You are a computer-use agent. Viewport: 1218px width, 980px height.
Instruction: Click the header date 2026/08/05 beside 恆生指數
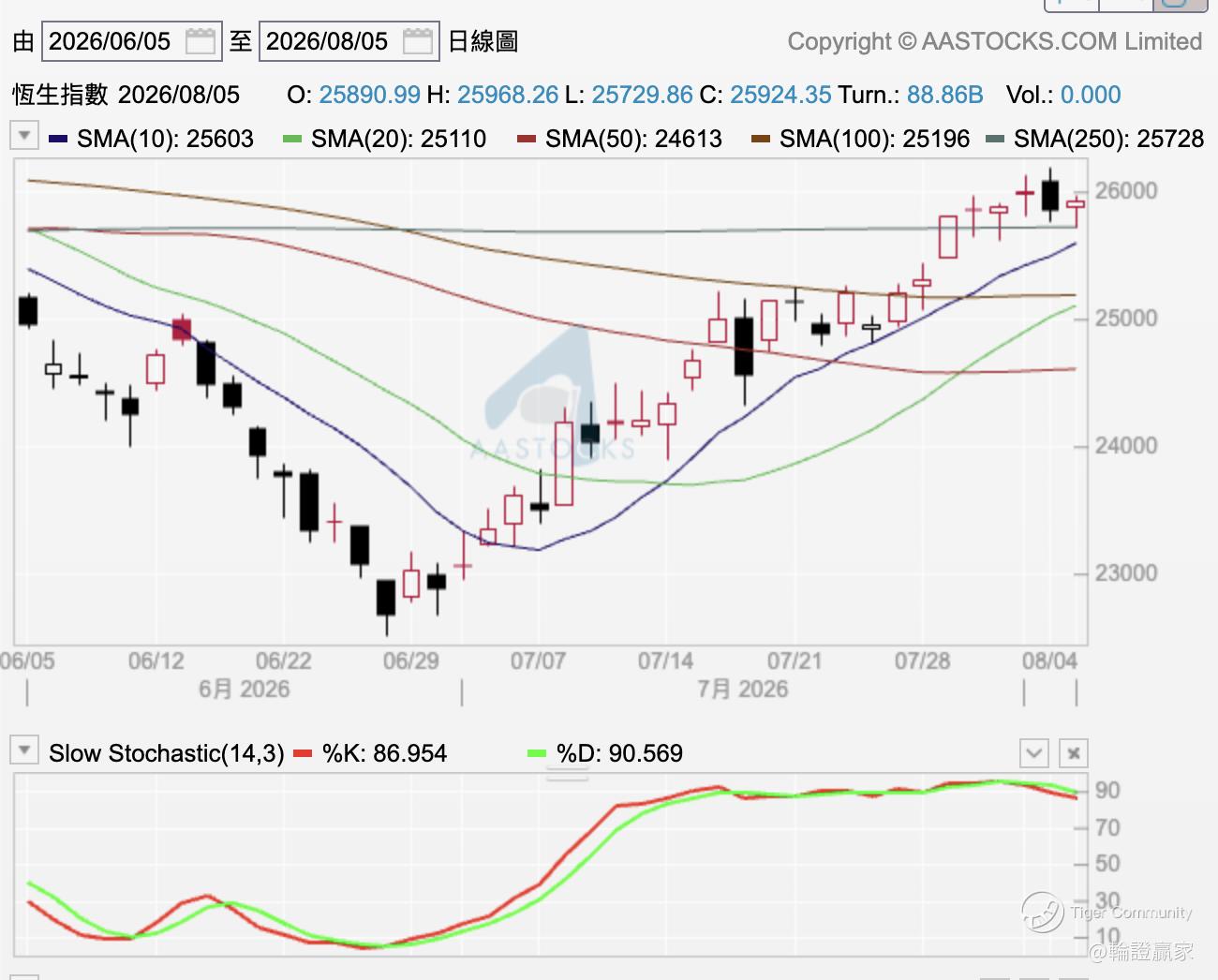pos(179,95)
